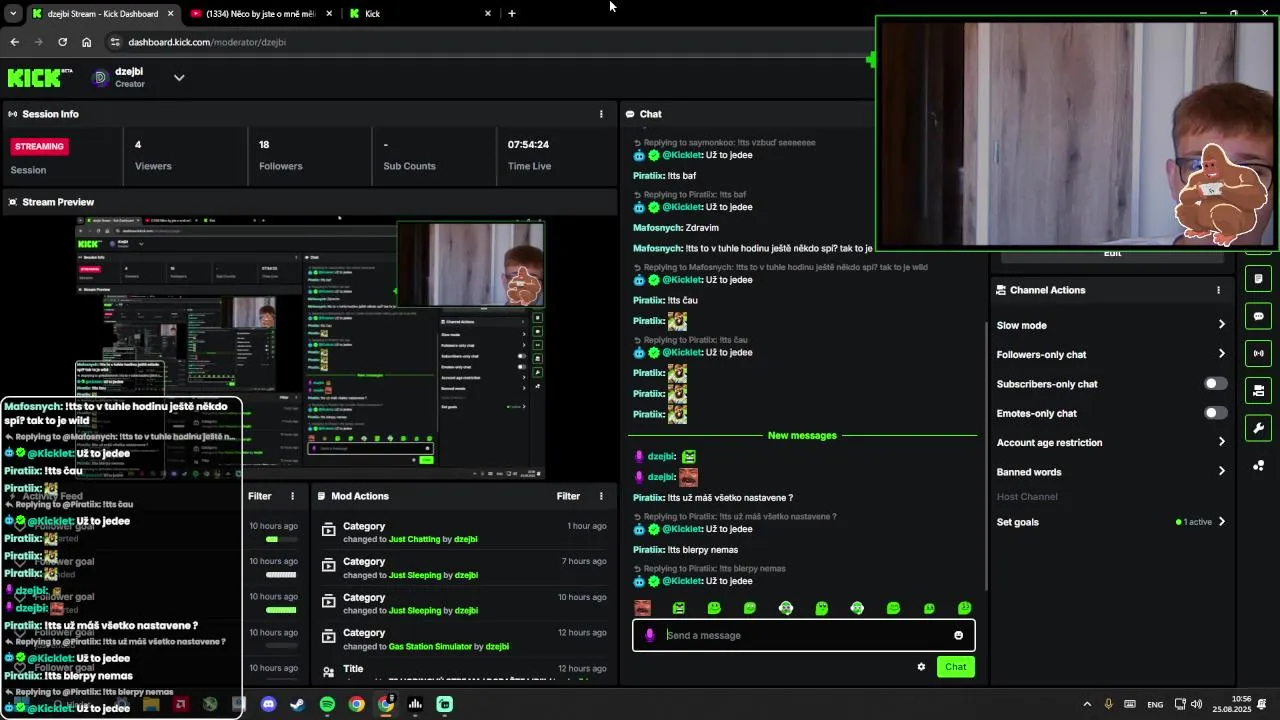Open chat settings gear icon
The width and height of the screenshot is (1280, 720).
(x=921, y=667)
